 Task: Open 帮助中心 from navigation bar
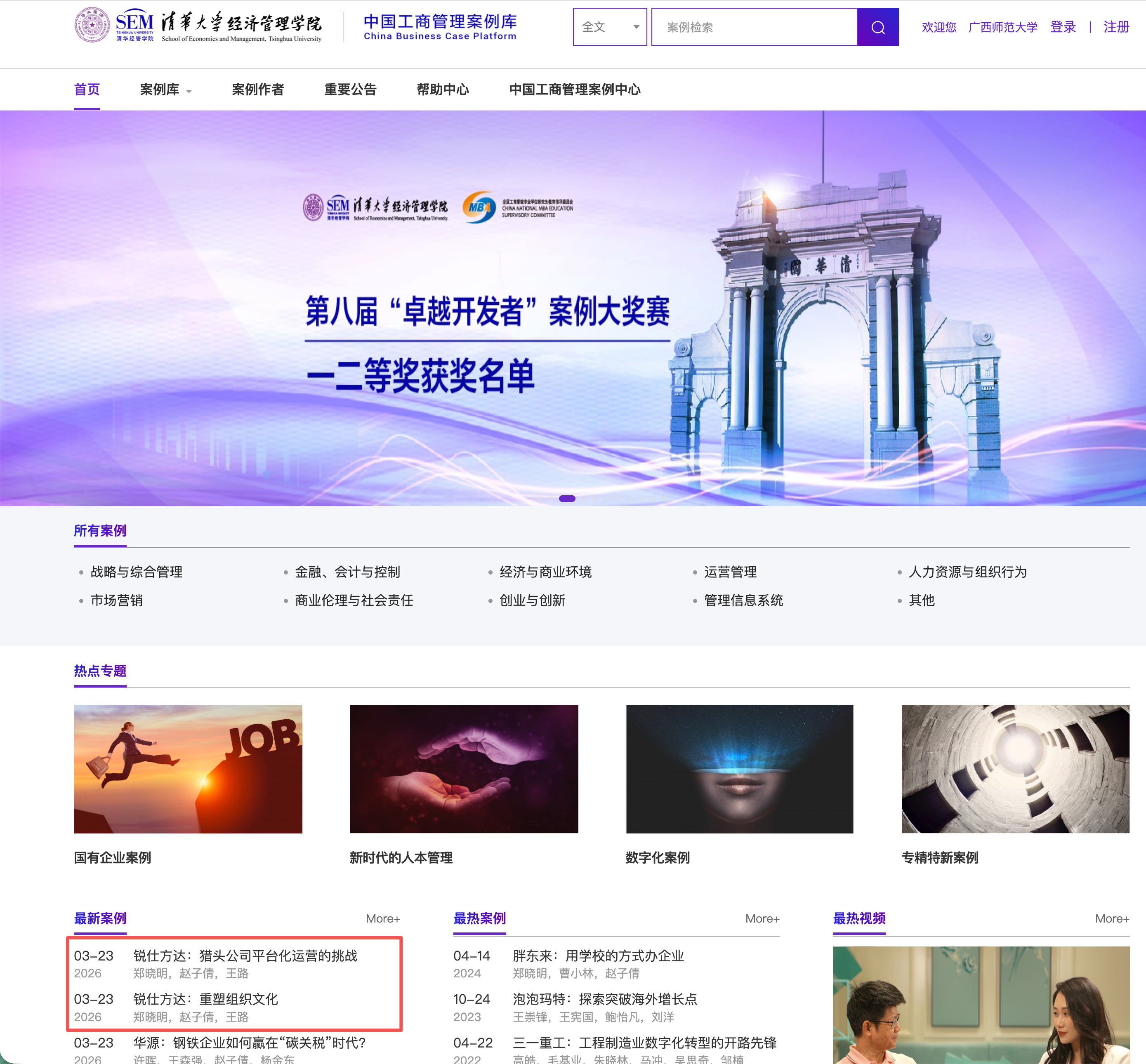click(442, 89)
